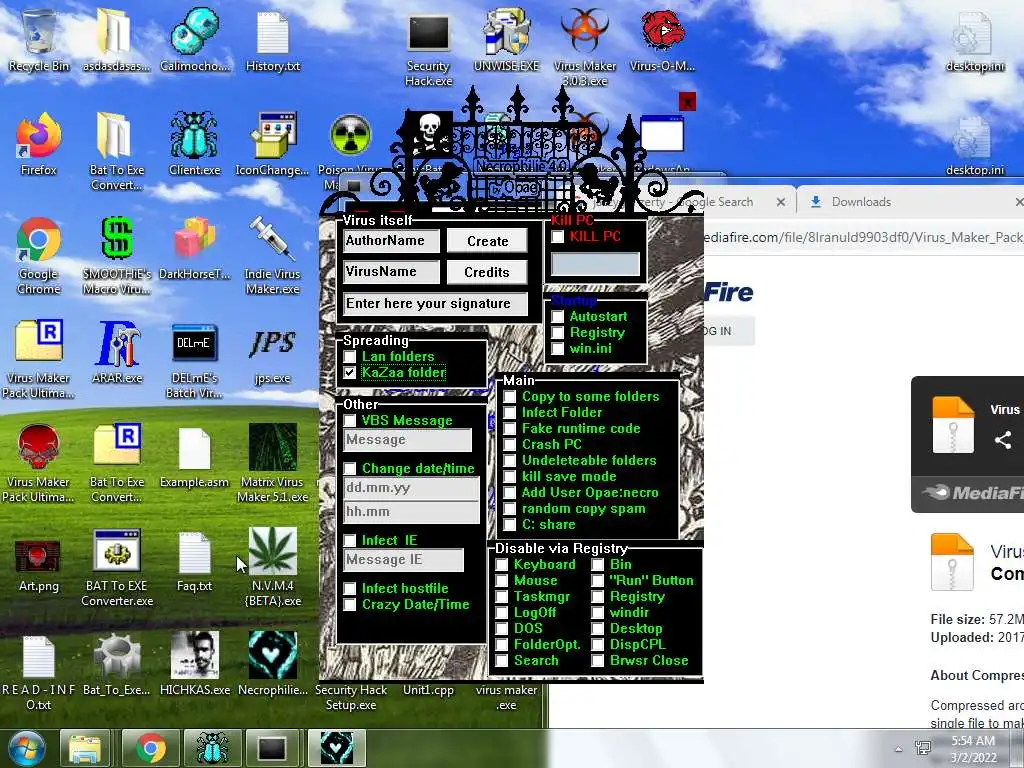Toggle the Keyboard registry checkbox

pyautogui.click(x=502, y=564)
